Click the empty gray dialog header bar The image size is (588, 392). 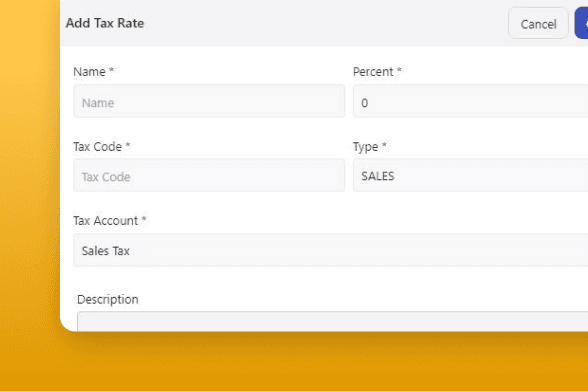322,23
